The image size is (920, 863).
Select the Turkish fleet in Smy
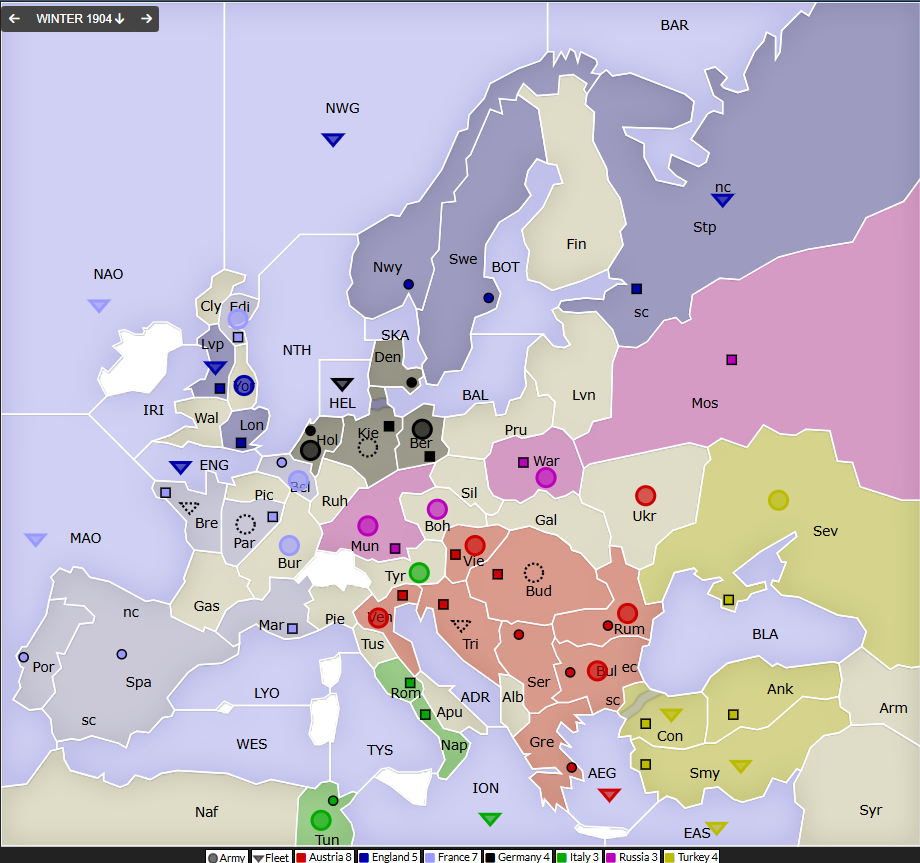(x=740, y=766)
